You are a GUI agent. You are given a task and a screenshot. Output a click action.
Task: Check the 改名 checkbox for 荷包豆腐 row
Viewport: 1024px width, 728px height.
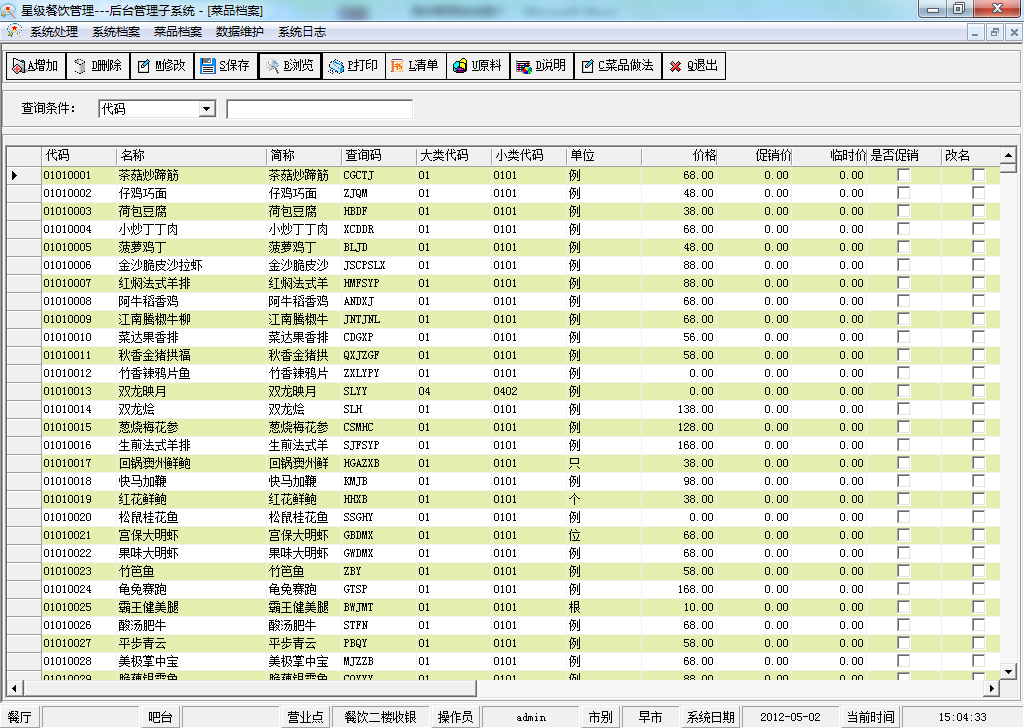[x=978, y=211]
